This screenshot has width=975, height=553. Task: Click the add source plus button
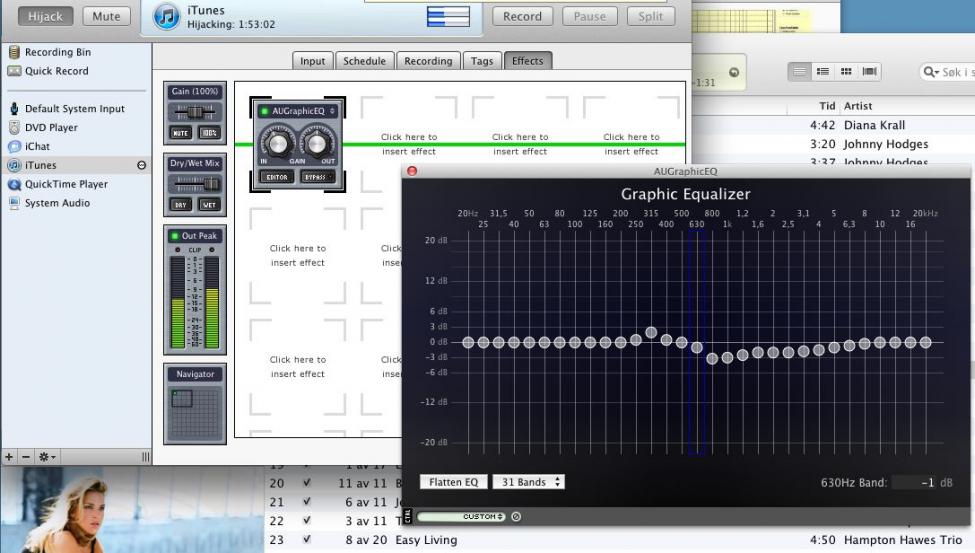tap(9, 456)
